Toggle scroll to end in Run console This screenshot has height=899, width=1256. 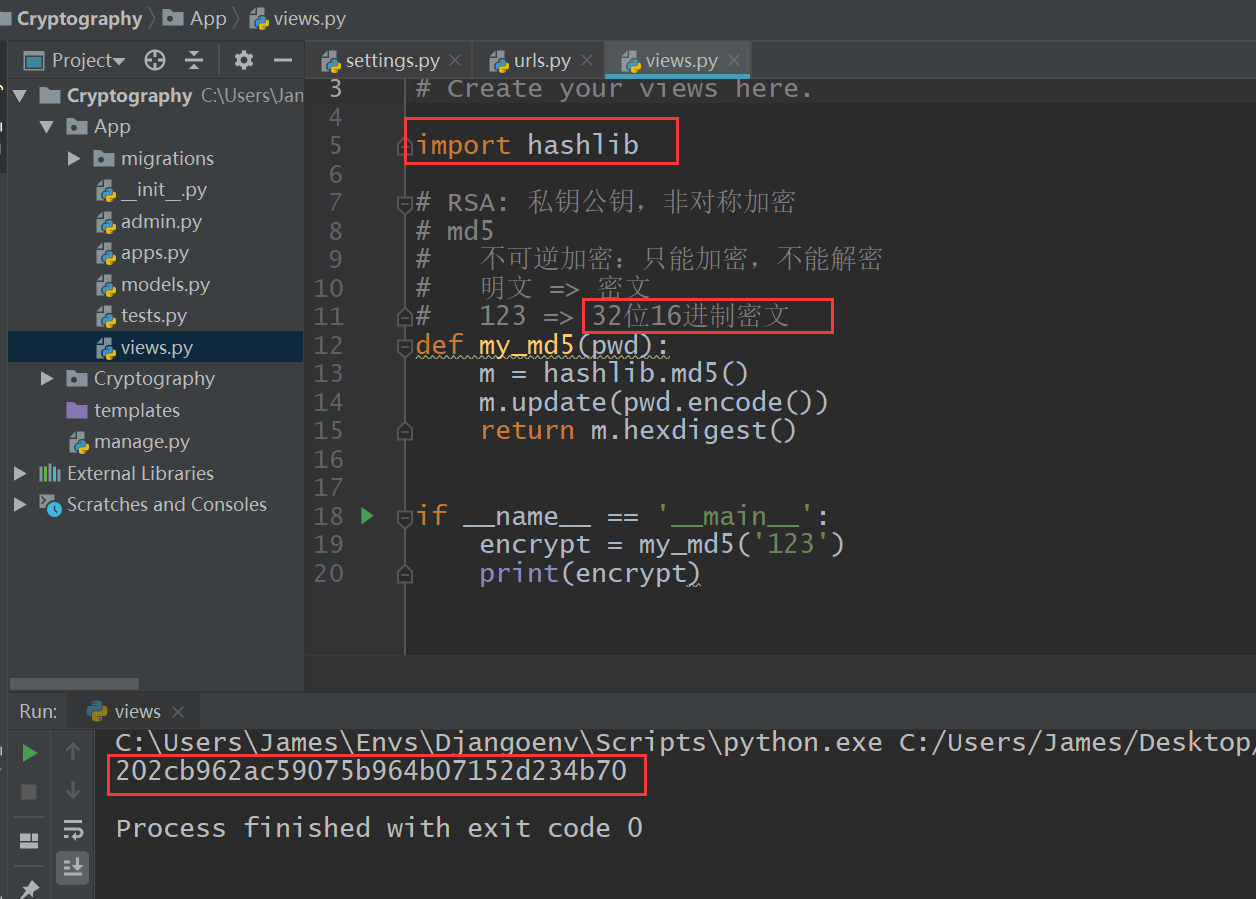tap(73, 867)
